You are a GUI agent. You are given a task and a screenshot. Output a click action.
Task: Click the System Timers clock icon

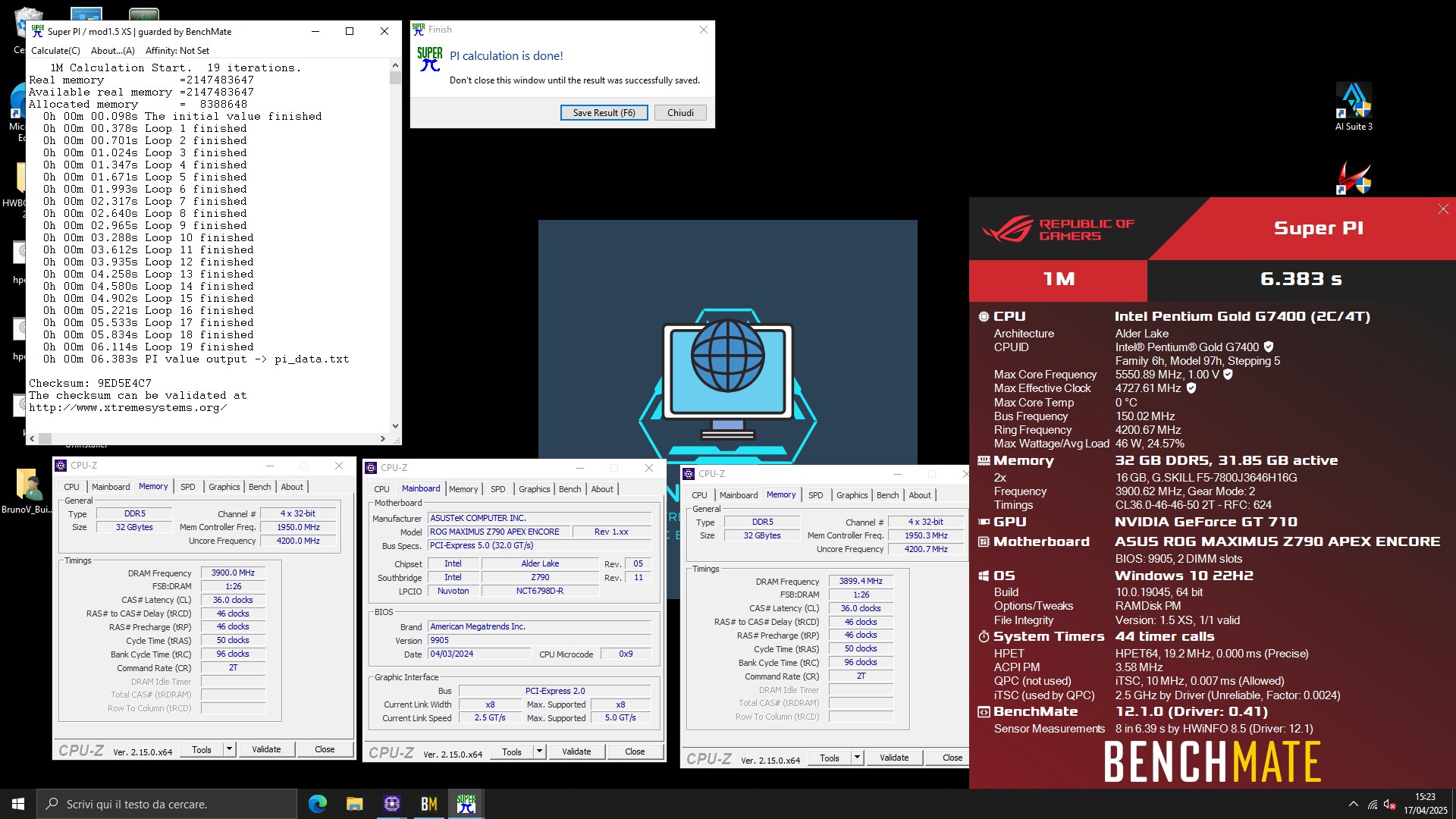(984, 636)
